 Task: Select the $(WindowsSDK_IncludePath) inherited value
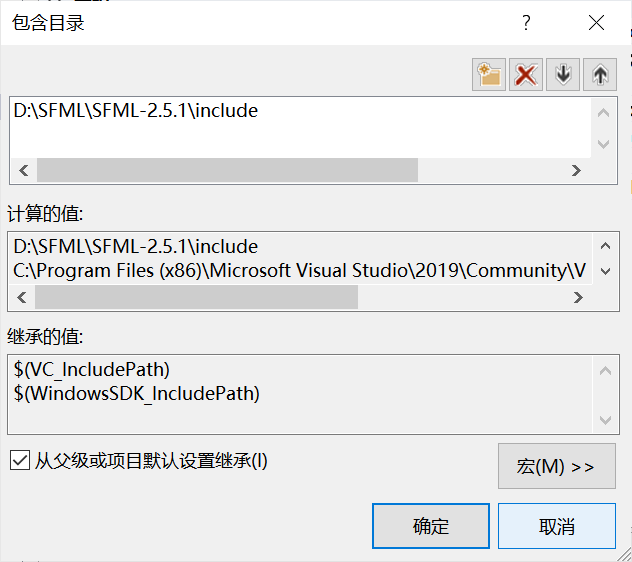tap(136, 393)
